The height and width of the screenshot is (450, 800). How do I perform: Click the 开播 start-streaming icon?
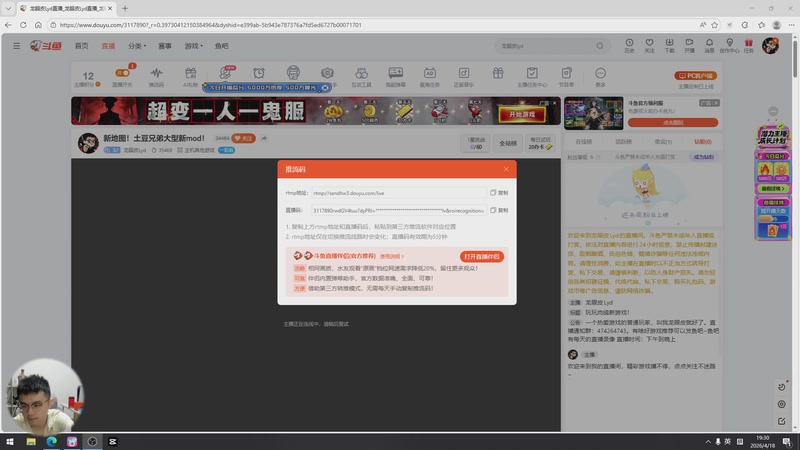coord(689,46)
